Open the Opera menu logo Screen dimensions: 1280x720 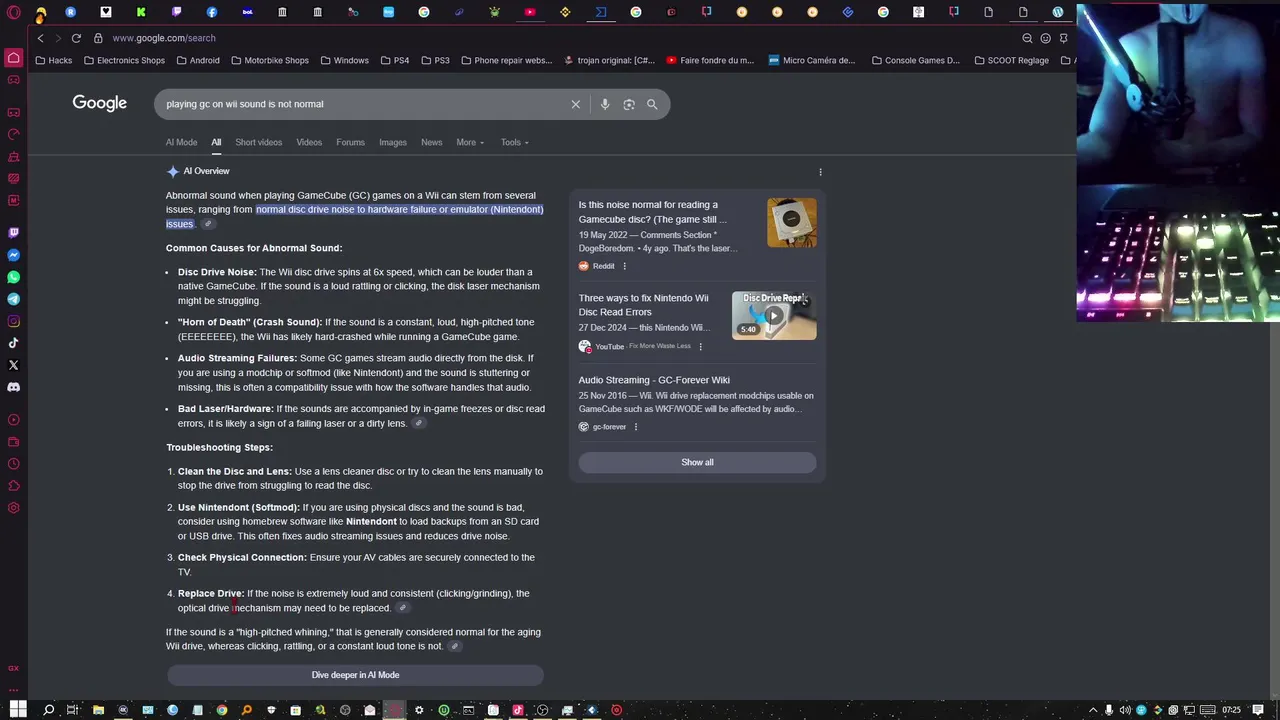pyautogui.click(x=14, y=13)
